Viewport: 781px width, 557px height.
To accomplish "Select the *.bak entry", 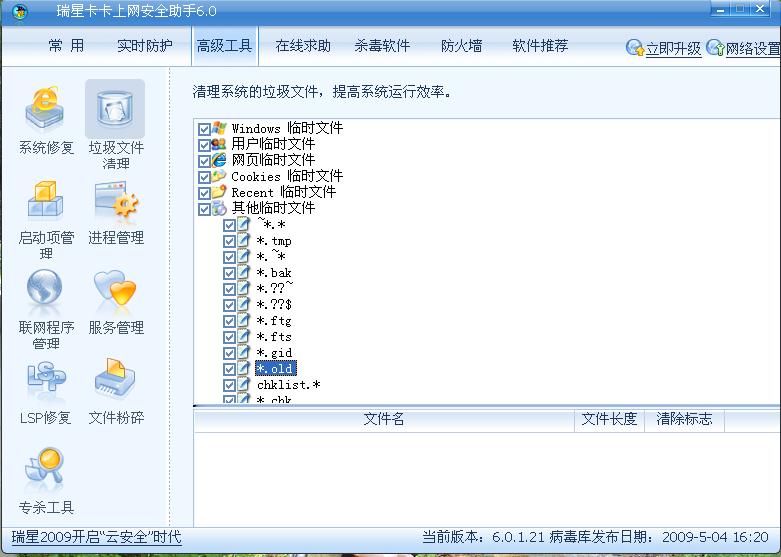I will pyautogui.click(x=274, y=273).
